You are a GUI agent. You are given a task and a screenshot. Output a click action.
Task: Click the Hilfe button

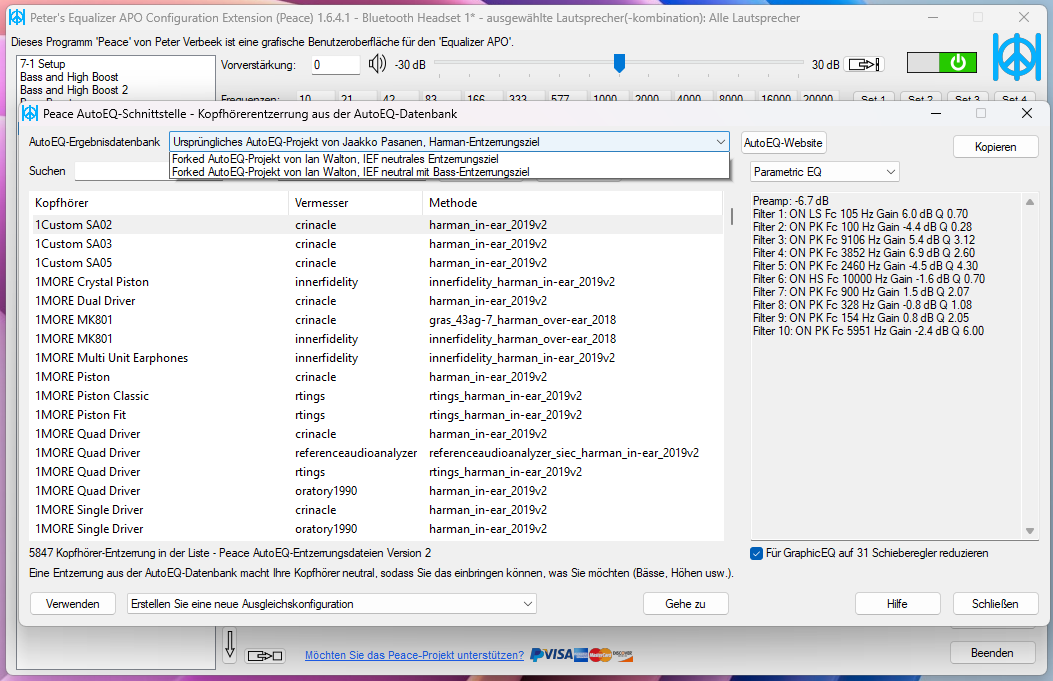click(897, 604)
